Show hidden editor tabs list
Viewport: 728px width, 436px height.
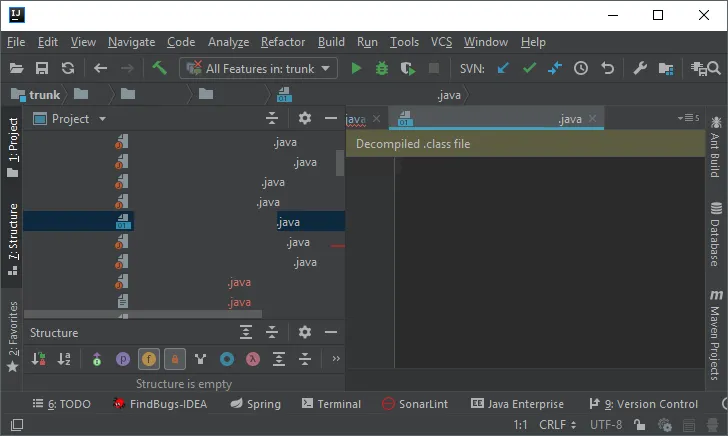coord(688,118)
